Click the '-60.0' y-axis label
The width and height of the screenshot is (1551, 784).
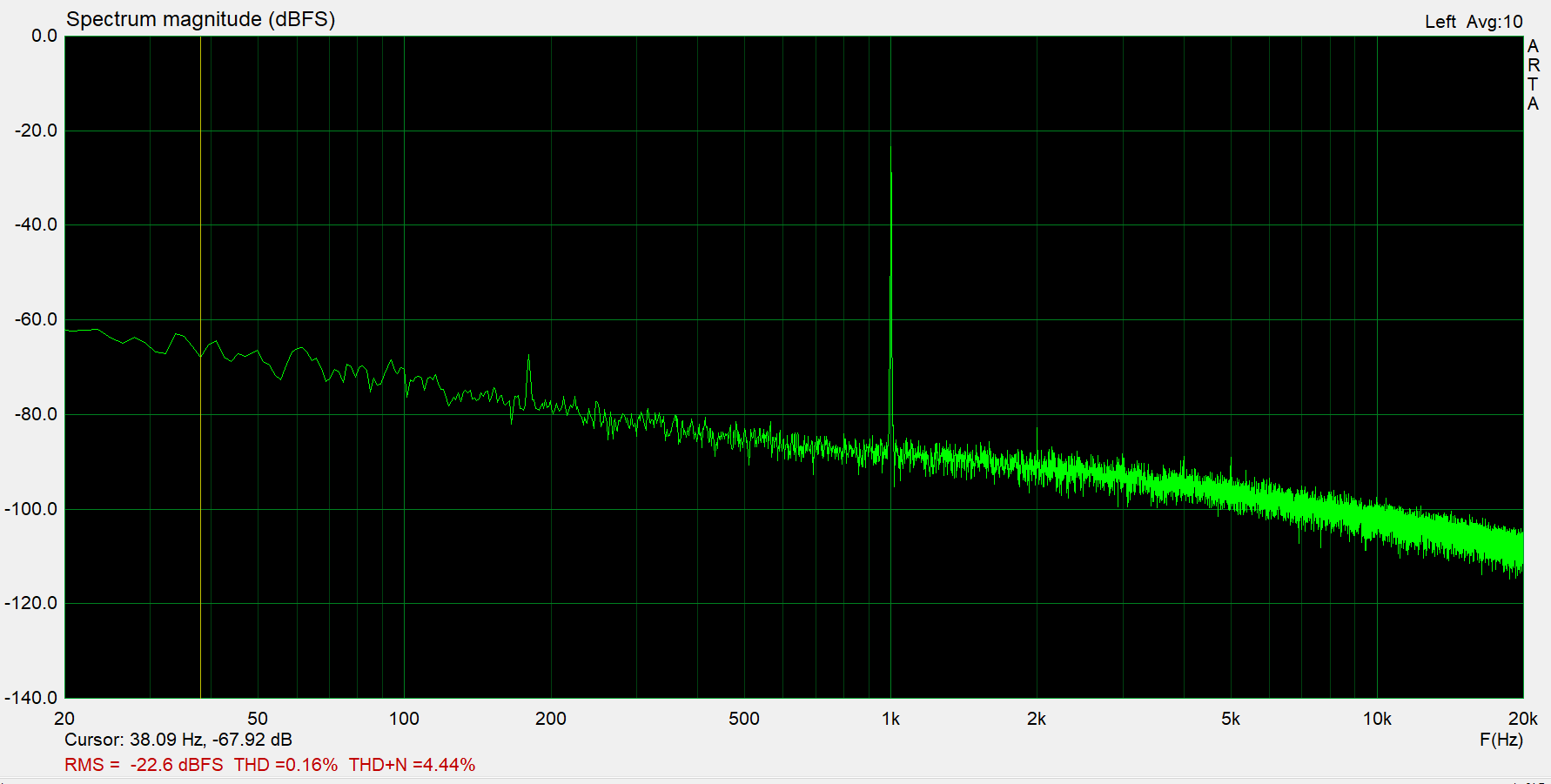pos(37,319)
